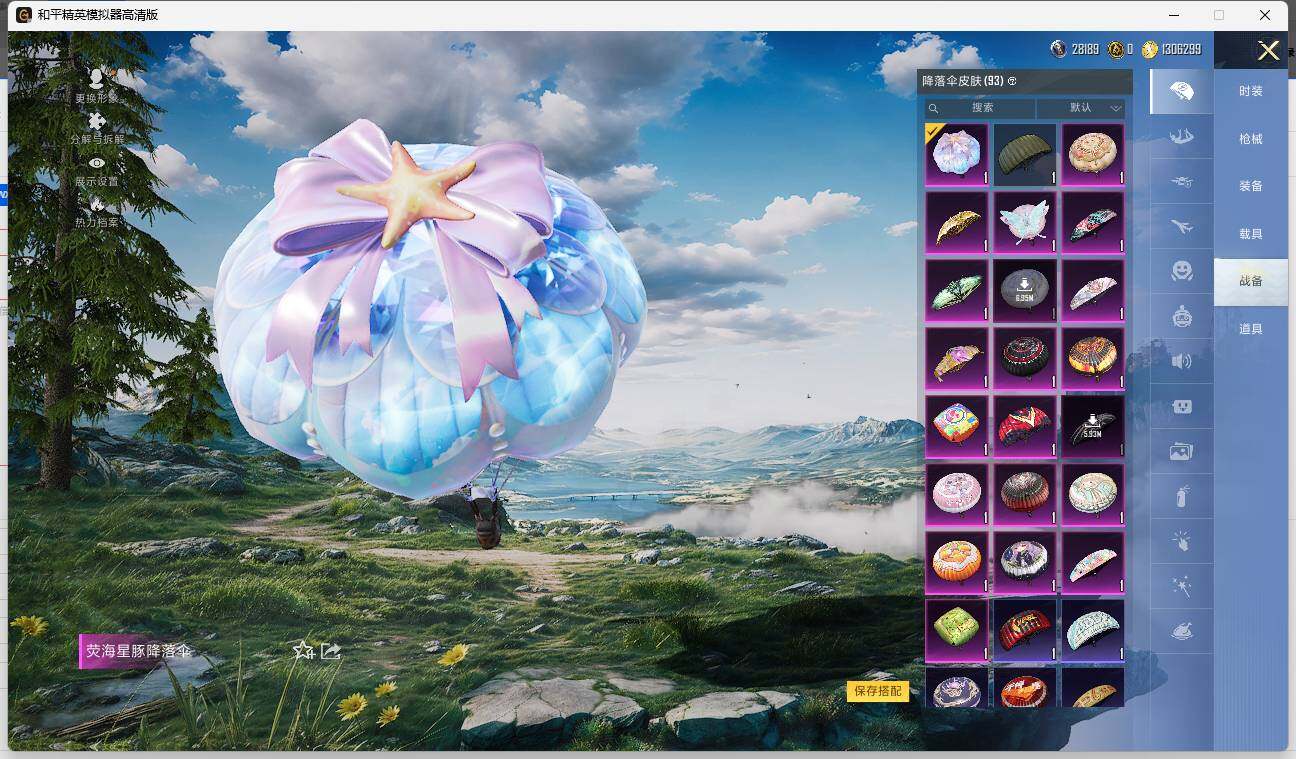Select the tapping hand category icon
Screen dimensions: 1296x759
[1181, 541]
